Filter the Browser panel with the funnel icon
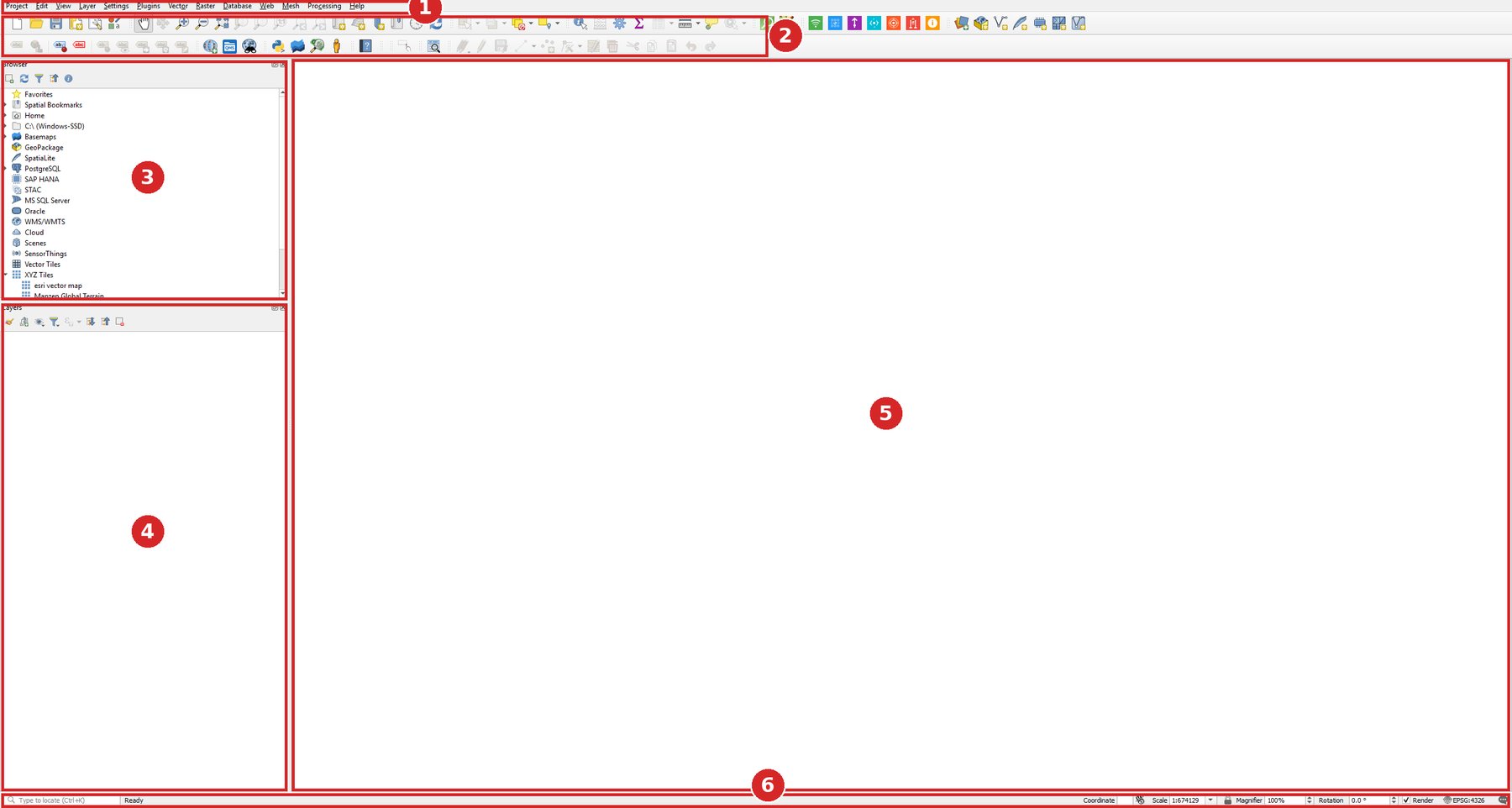 pos(39,79)
